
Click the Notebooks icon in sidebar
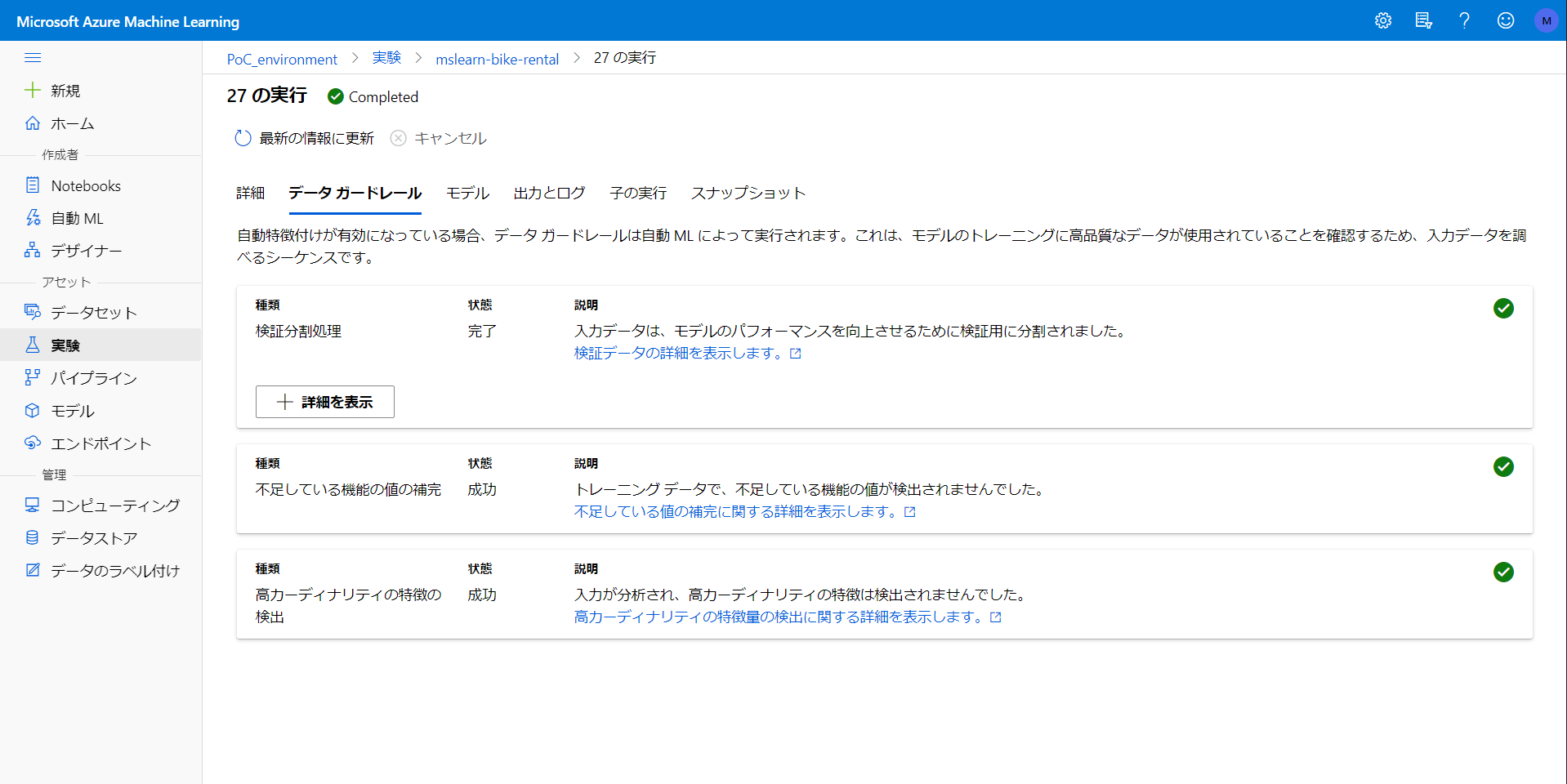pos(33,185)
